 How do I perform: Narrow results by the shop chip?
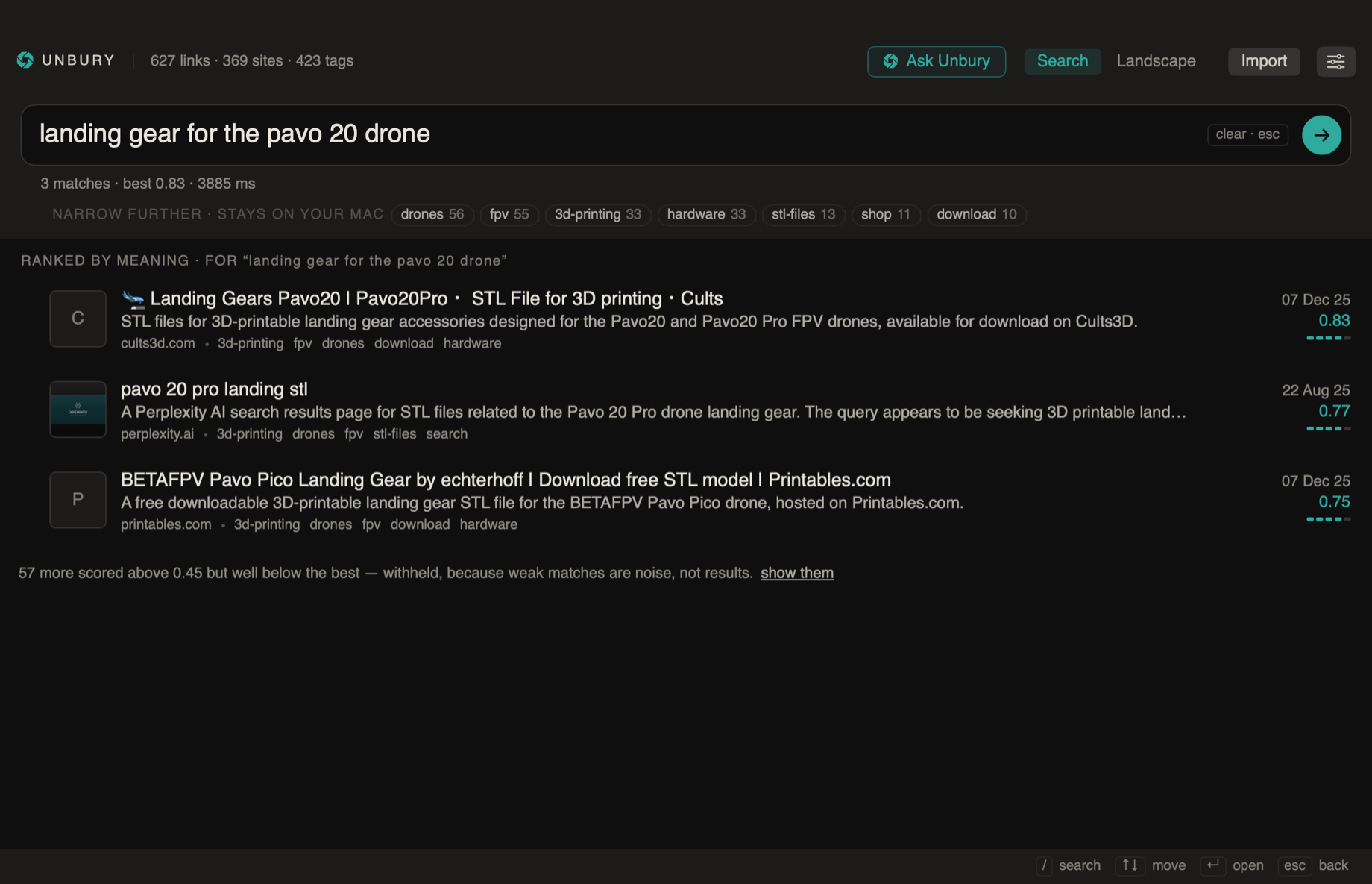click(886, 215)
